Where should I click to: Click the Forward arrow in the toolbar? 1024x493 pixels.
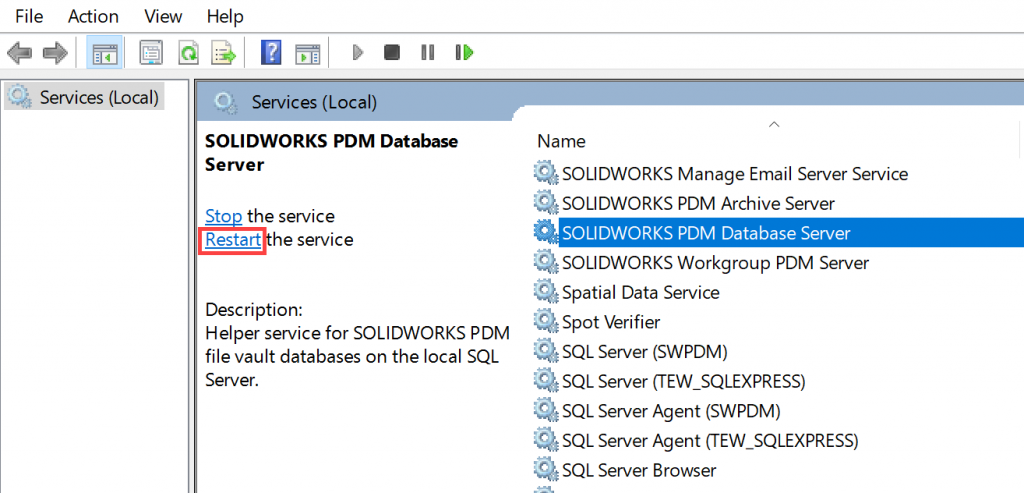point(54,52)
